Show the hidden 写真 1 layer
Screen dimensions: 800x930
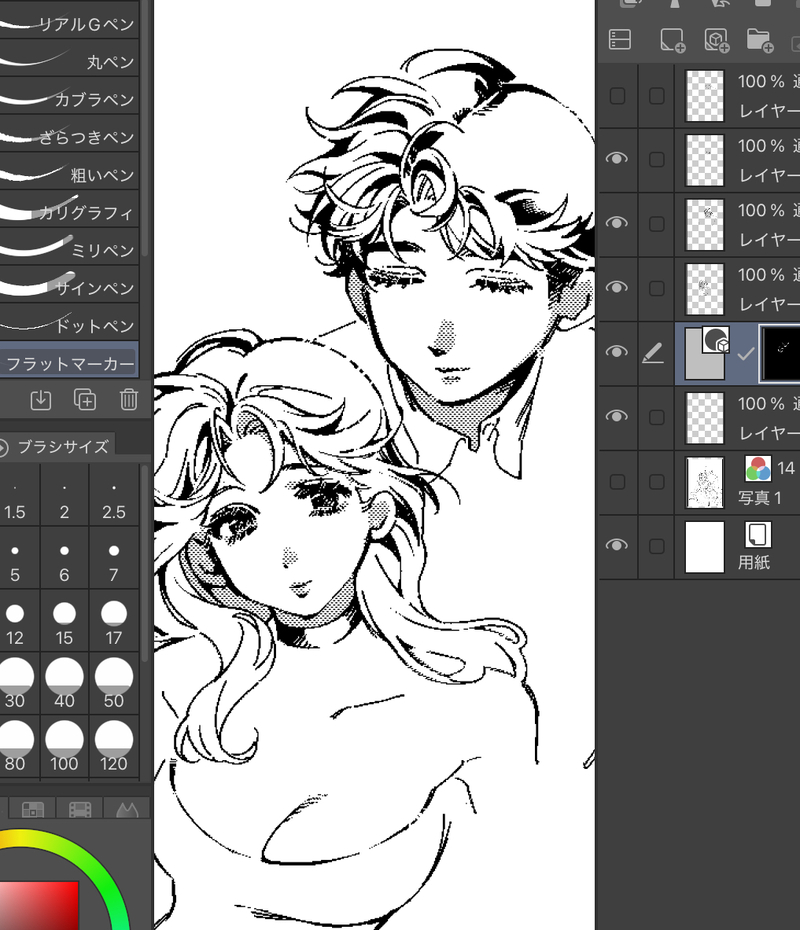(x=617, y=482)
